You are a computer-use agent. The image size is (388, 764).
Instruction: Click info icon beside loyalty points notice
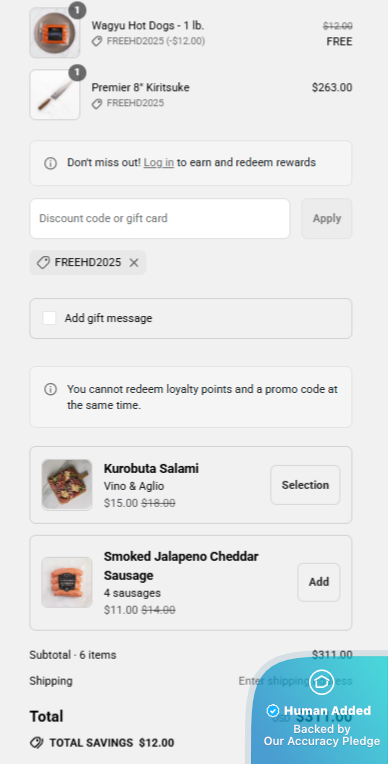click(50, 389)
